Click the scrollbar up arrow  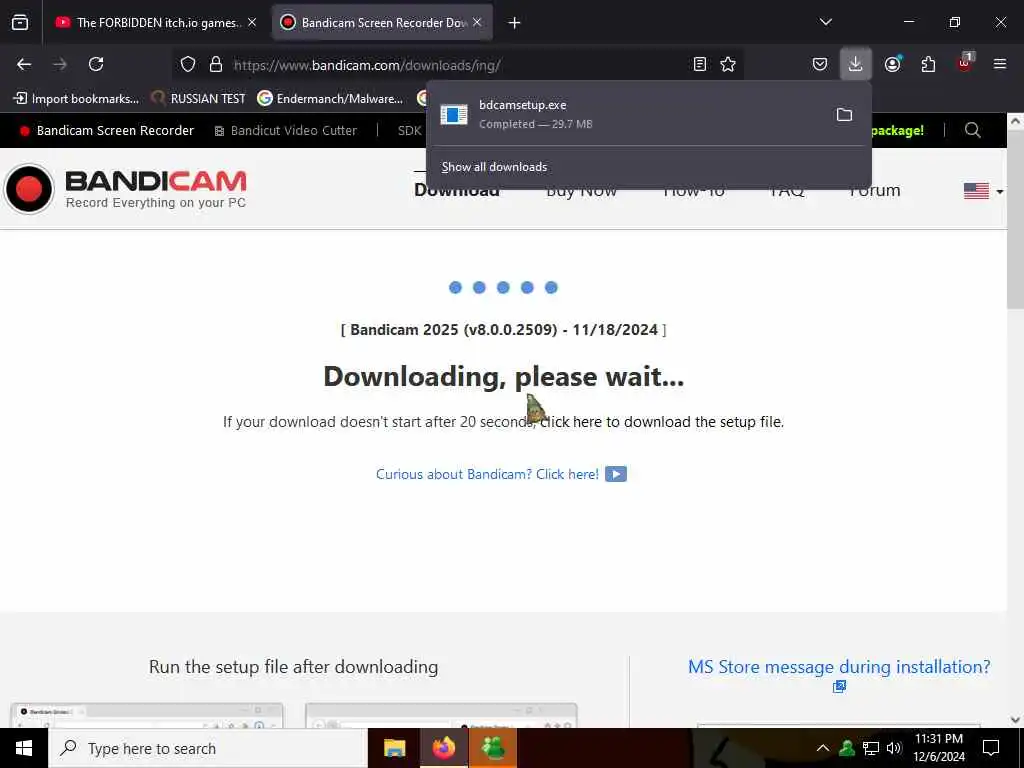(x=1015, y=121)
